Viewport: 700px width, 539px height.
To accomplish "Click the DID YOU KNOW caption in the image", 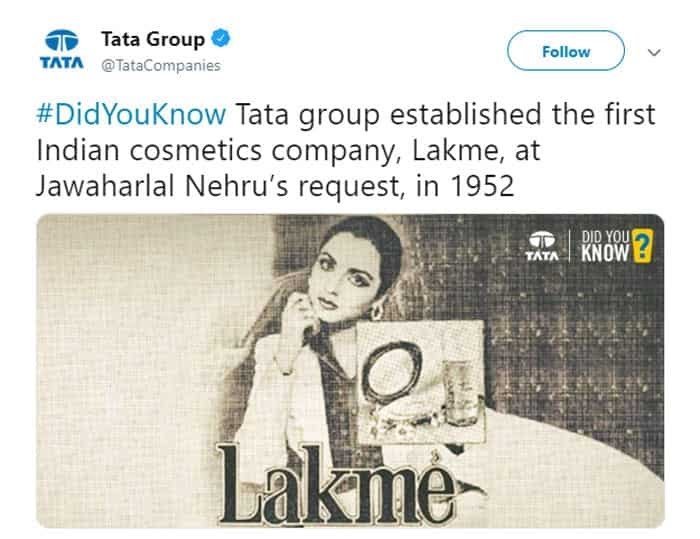I will (605, 246).
